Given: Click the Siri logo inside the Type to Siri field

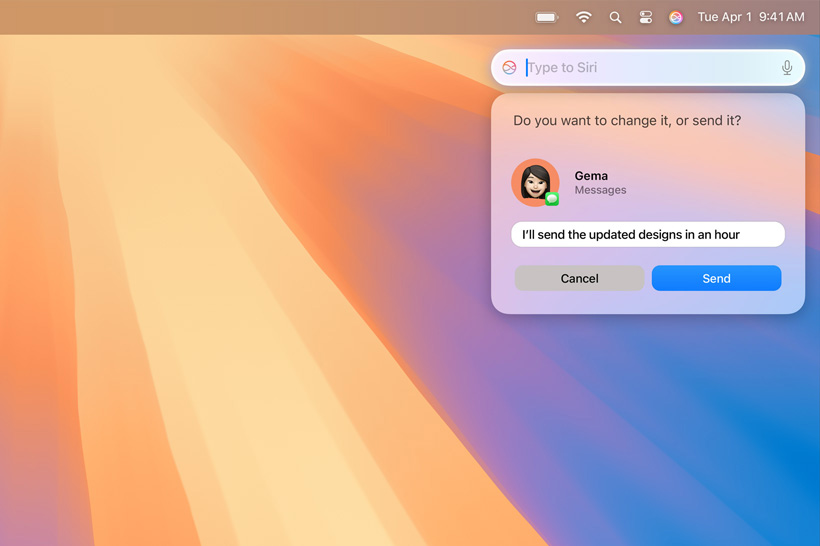Looking at the screenshot, I should tap(509, 68).
